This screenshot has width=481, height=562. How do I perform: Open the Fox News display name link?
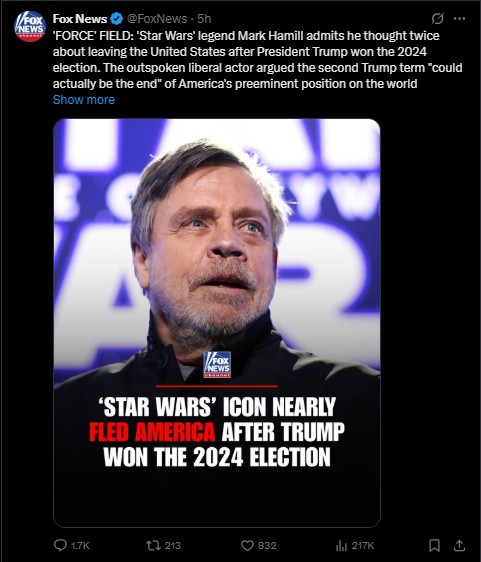pyautogui.click(x=80, y=19)
